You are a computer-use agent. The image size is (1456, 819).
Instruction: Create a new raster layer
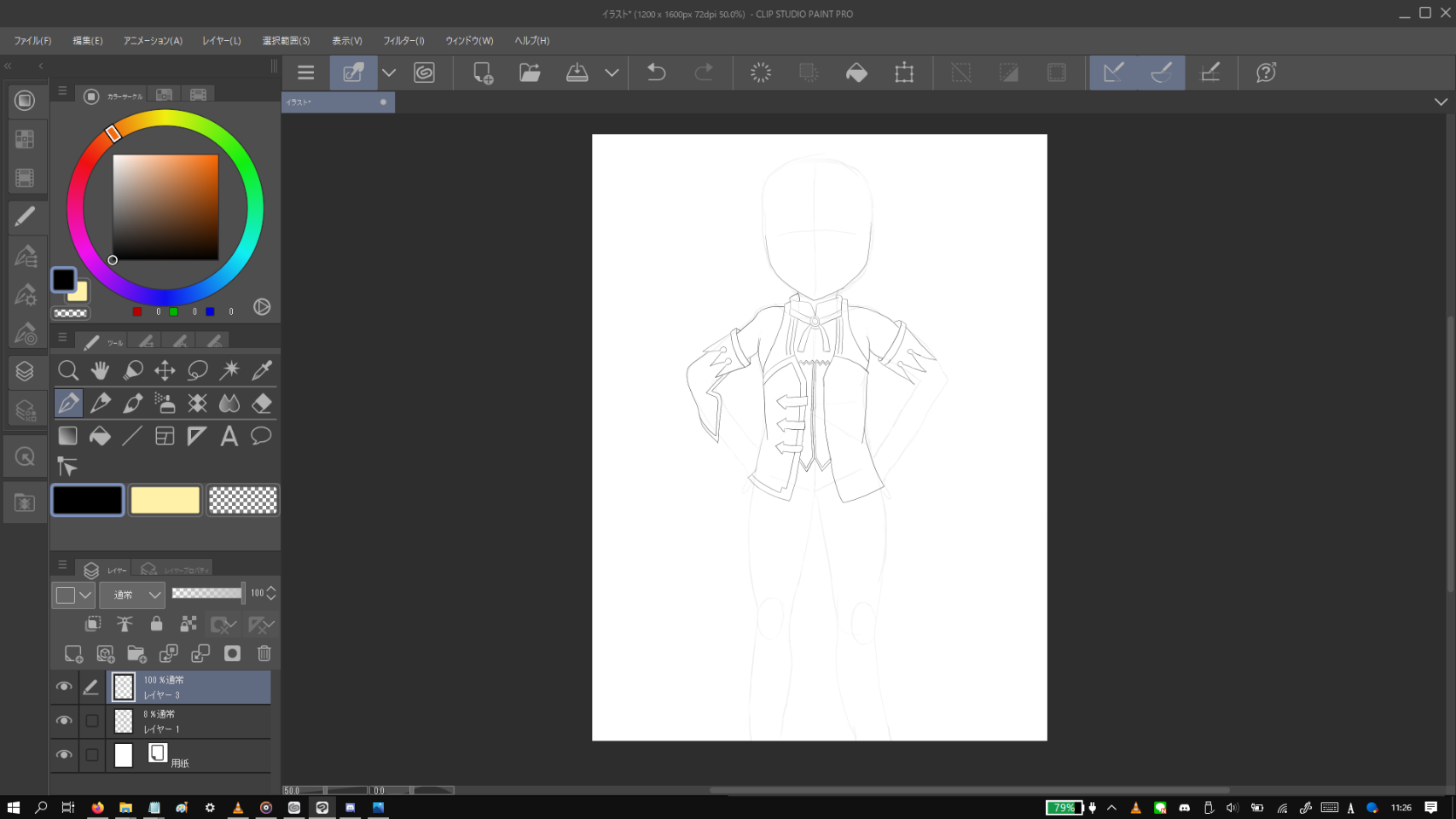73,653
